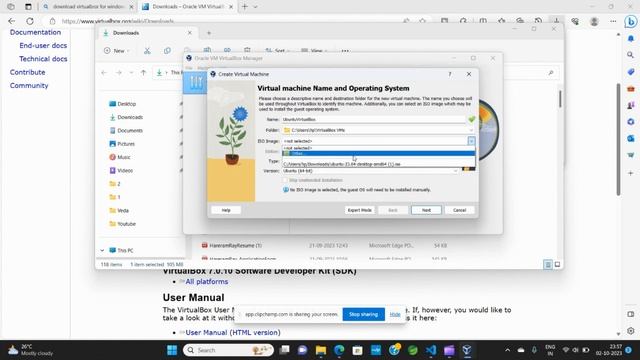640x360 pixels.
Task: Open All platforms SDK link
Action: (207, 282)
